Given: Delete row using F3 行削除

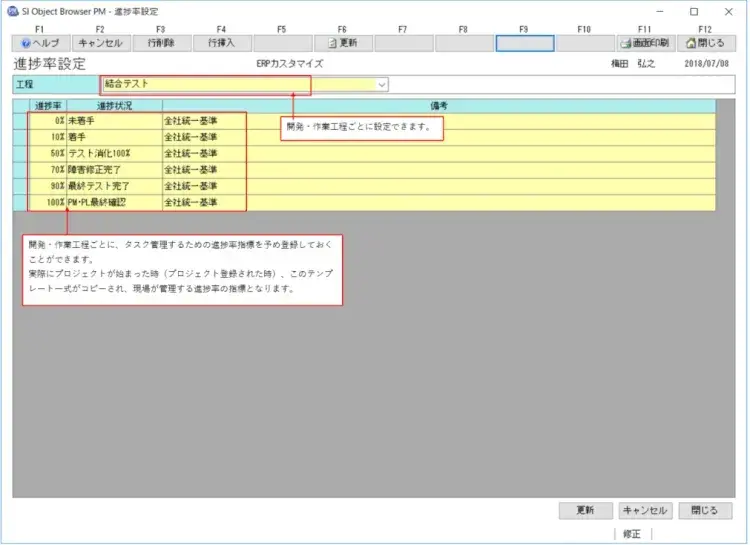Looking at the screenshot, I should pos(162,43).
